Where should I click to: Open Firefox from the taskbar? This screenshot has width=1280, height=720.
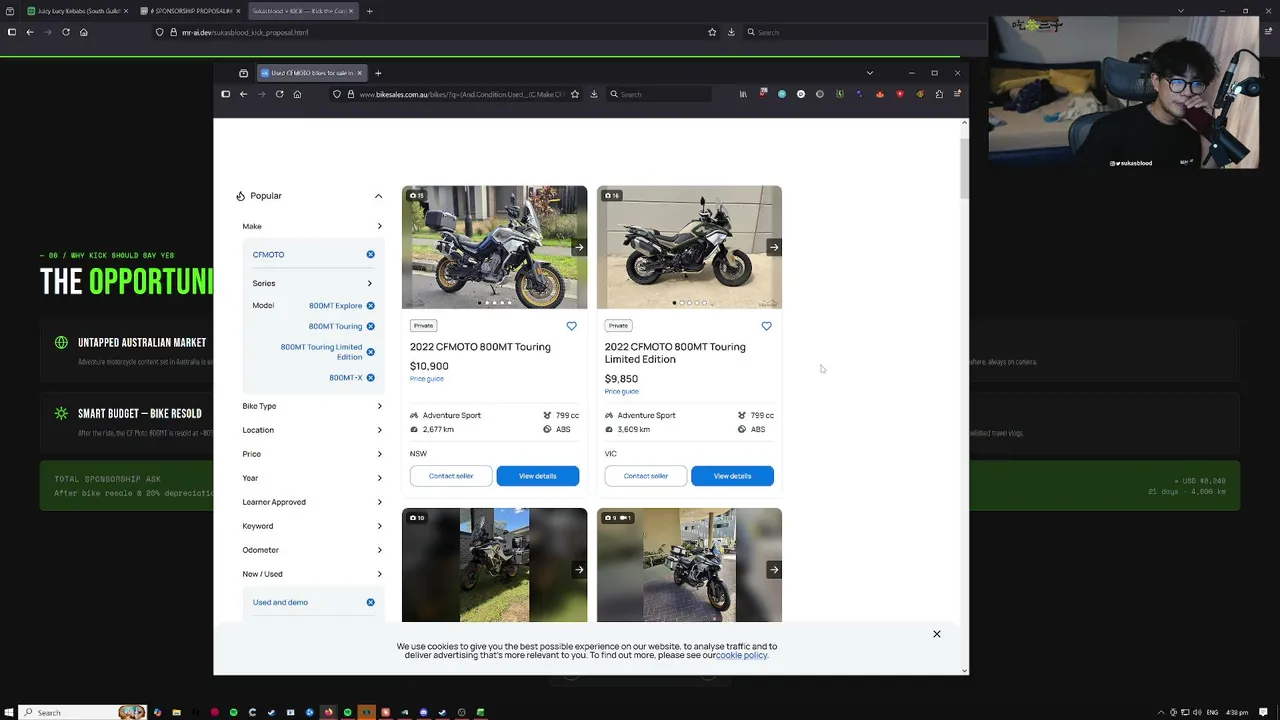pos(328,712)
